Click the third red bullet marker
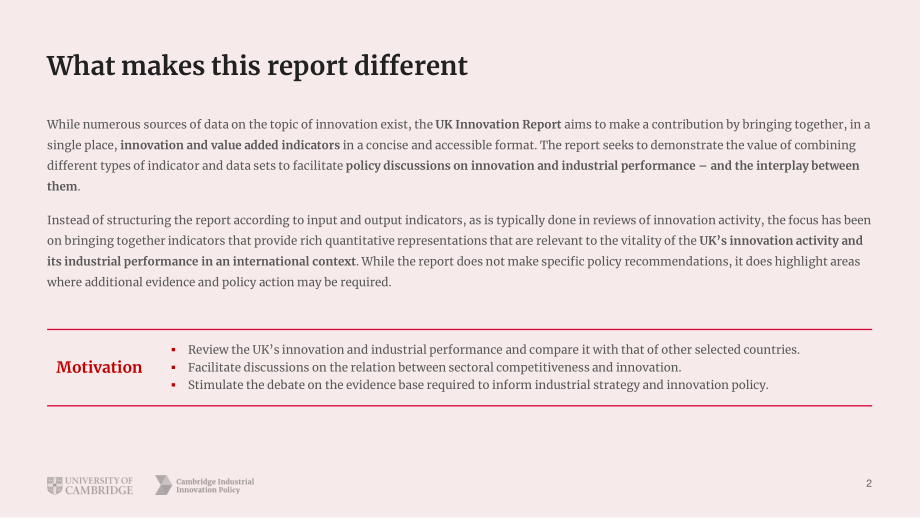 (174, 385)
